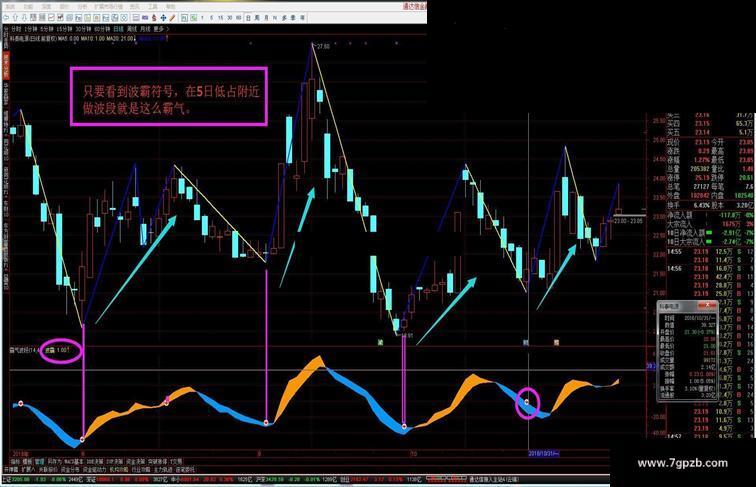Click the blue four-way cross toolbar icon
This screenshot has width=756, height=487.
(x=163, y=18)
